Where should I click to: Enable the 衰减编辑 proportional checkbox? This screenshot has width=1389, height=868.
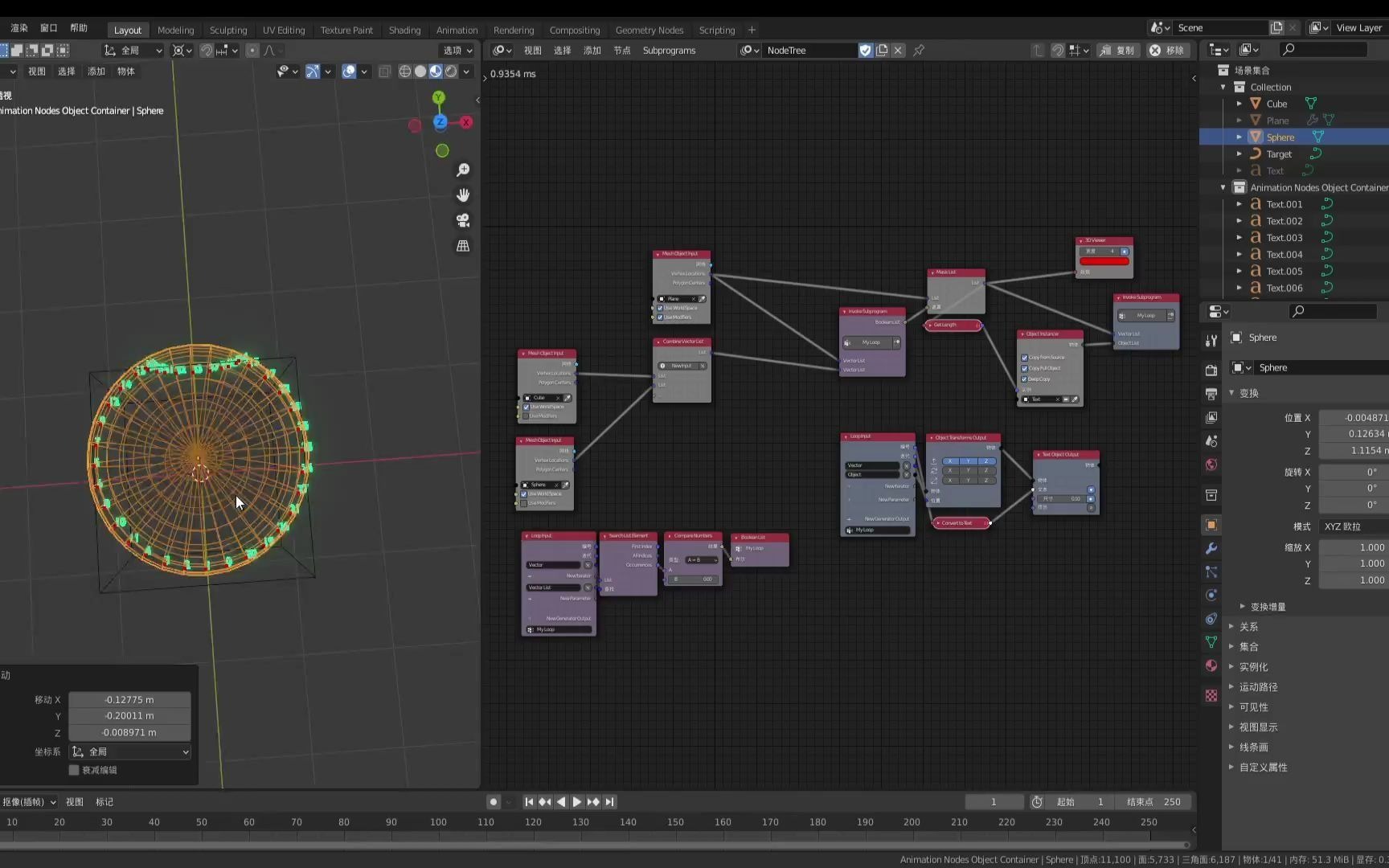click(74, 770)
